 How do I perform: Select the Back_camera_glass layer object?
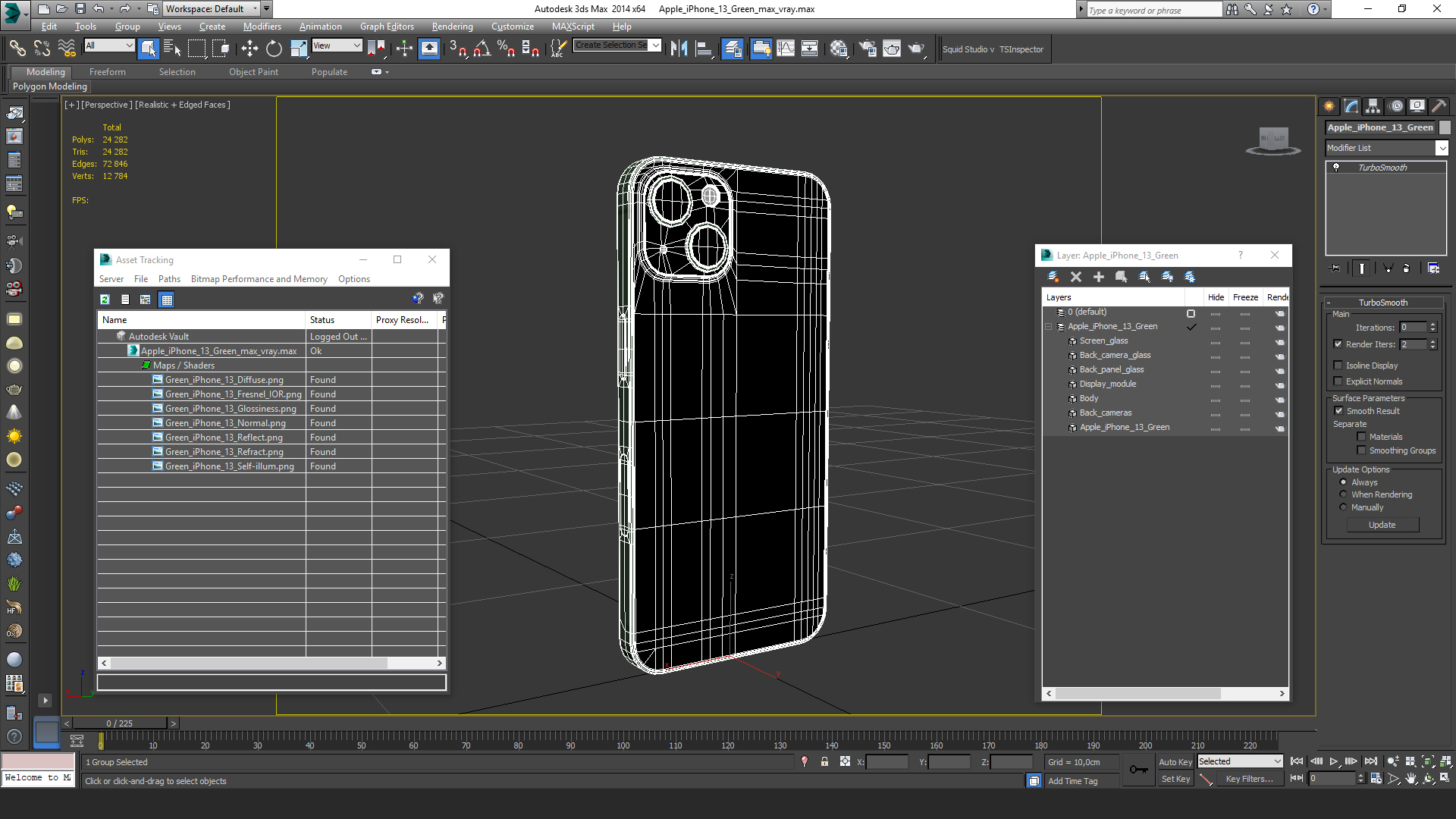1115,355
